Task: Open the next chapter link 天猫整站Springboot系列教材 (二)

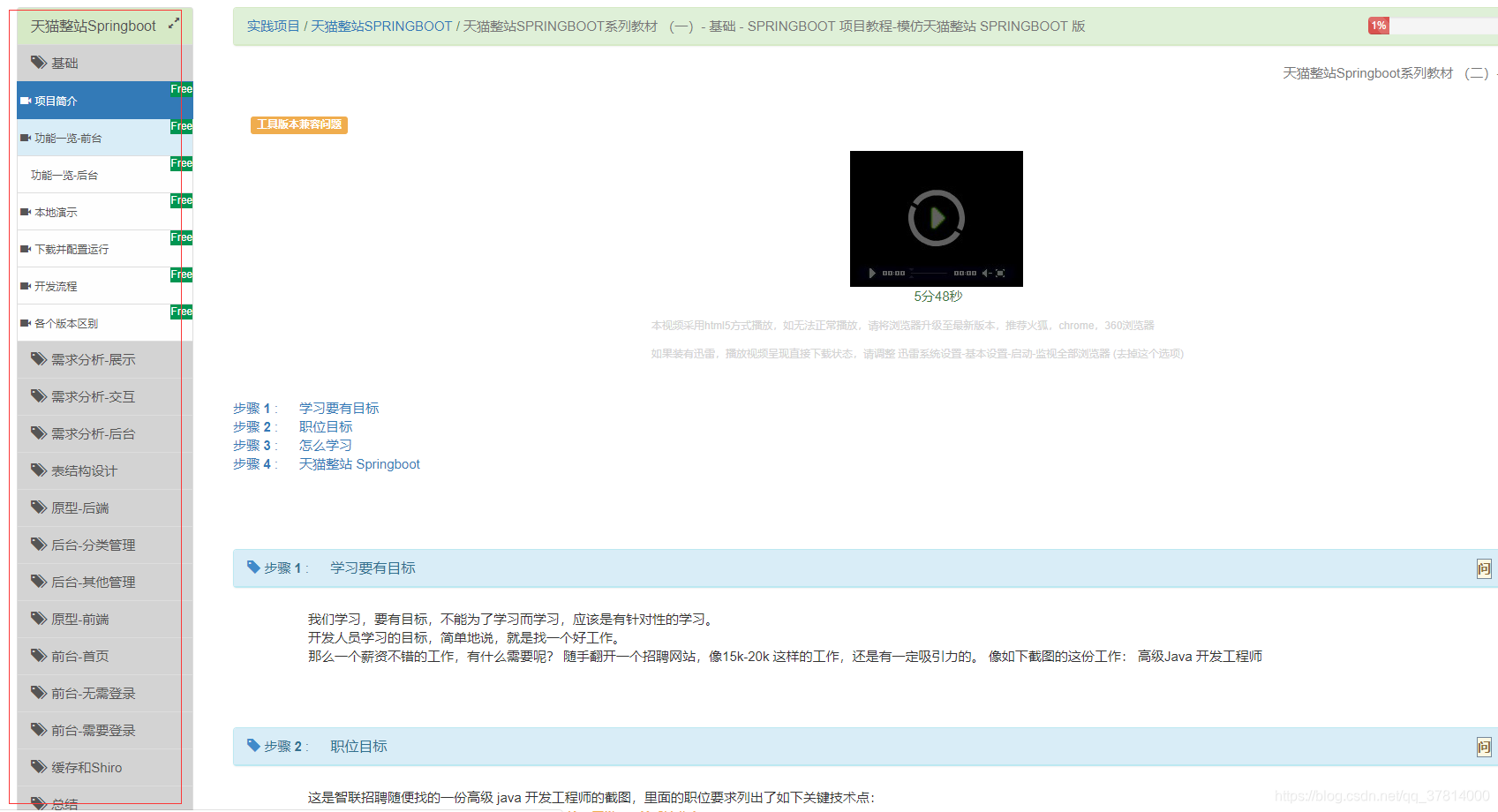Action: click(1389, 73)
